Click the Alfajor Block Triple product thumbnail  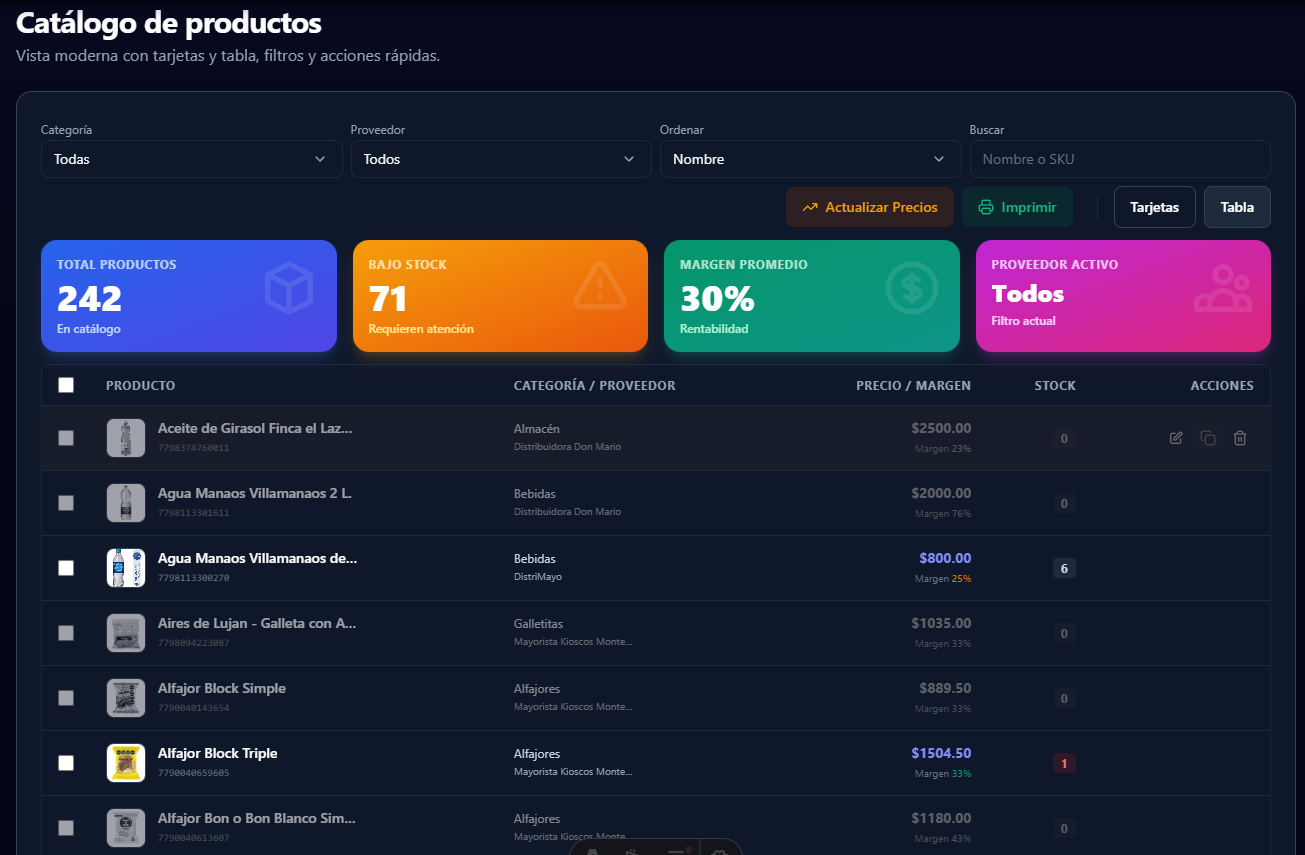[126, 763]
